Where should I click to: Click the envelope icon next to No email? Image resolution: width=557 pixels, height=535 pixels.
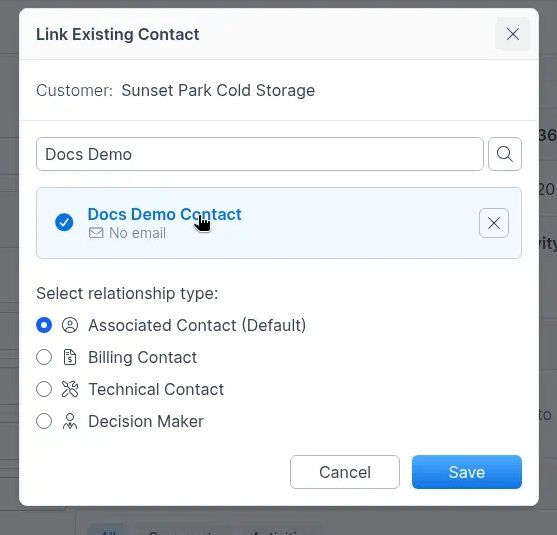coord(96,233)
